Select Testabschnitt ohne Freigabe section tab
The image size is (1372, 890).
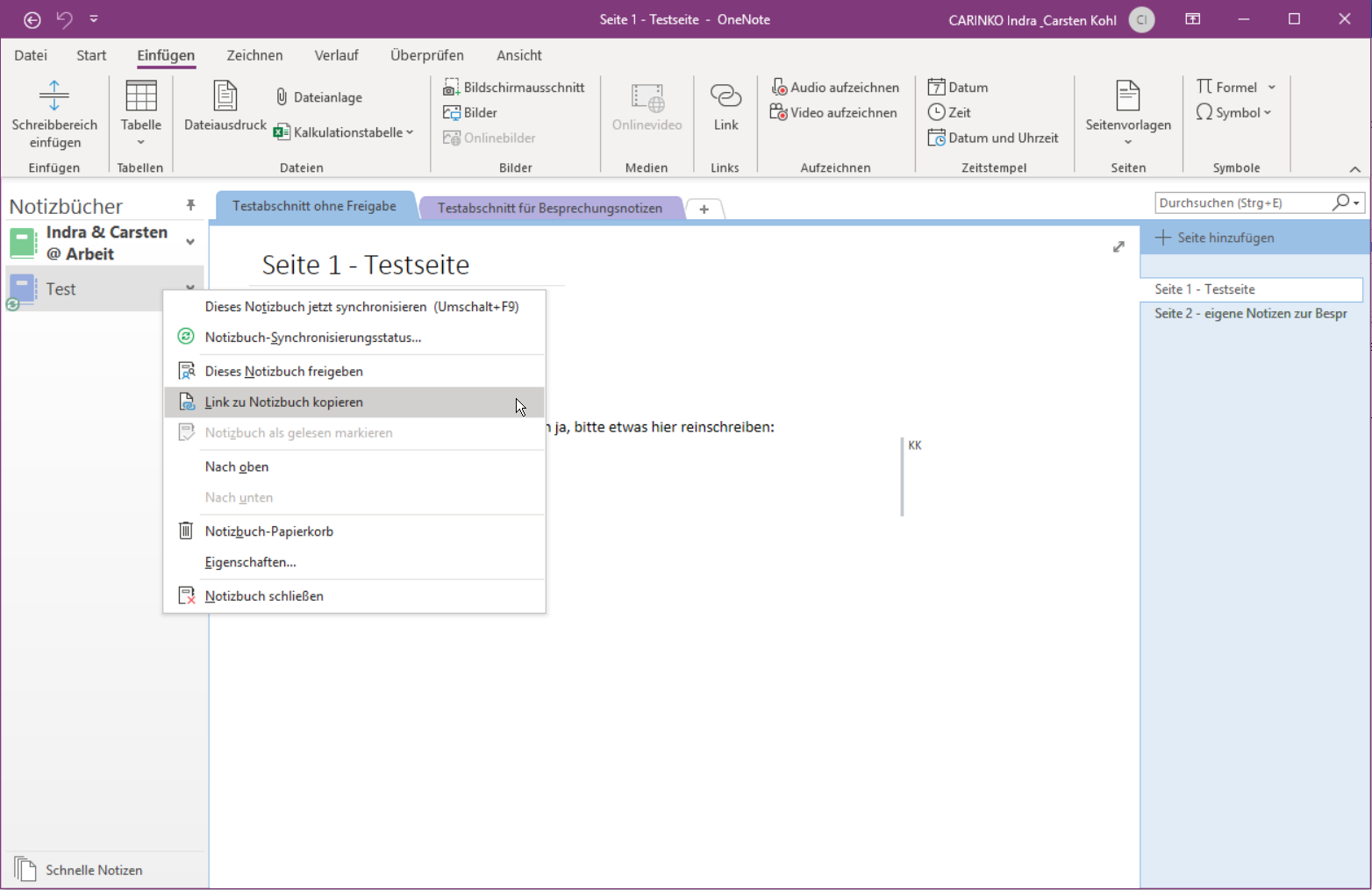[315, 206]
